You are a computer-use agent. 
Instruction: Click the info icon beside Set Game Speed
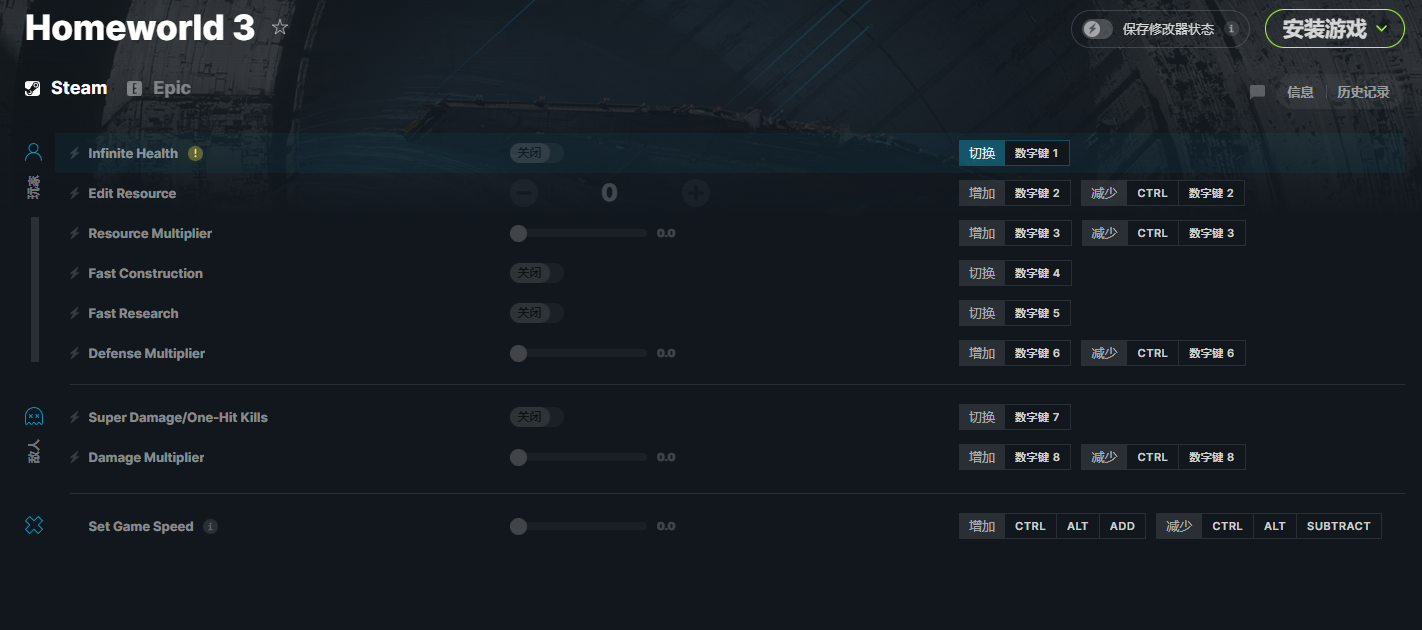pyautogui.click(x=210, y=526)
